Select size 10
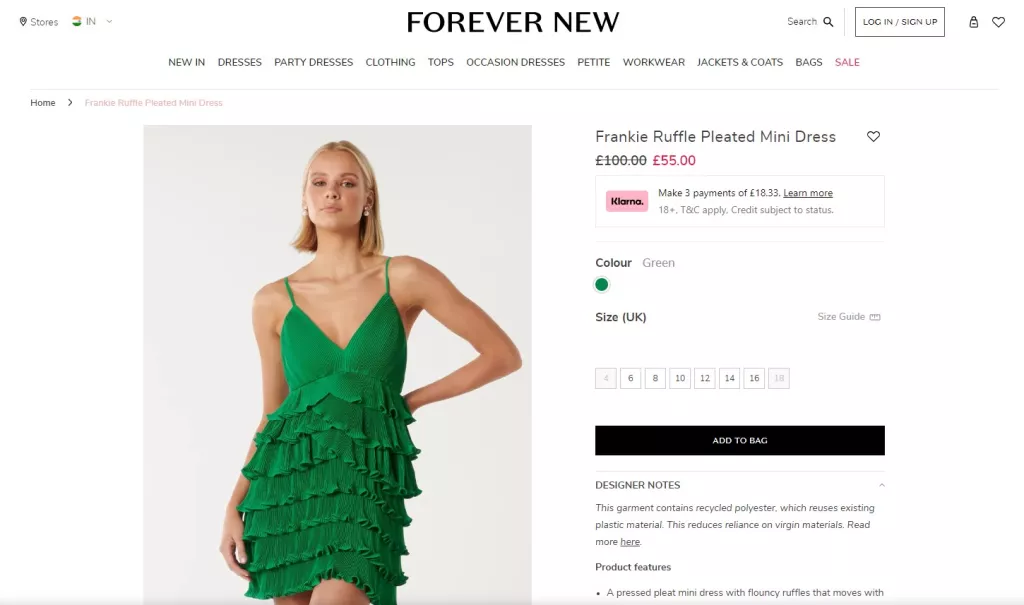 coord(680,378)
